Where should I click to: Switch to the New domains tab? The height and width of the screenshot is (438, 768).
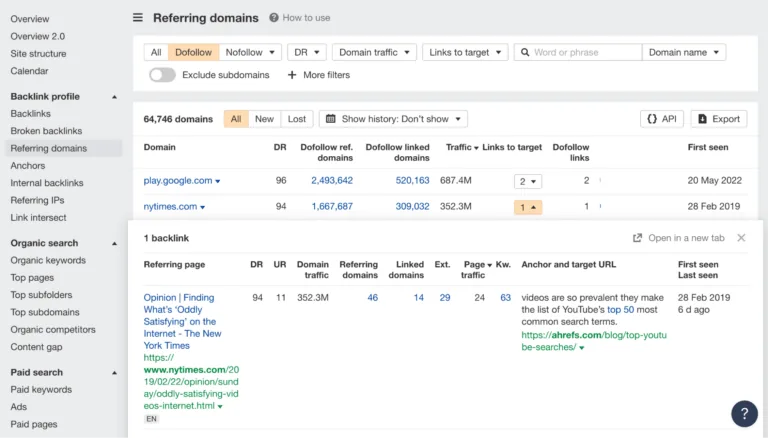[x=264, y=119]
